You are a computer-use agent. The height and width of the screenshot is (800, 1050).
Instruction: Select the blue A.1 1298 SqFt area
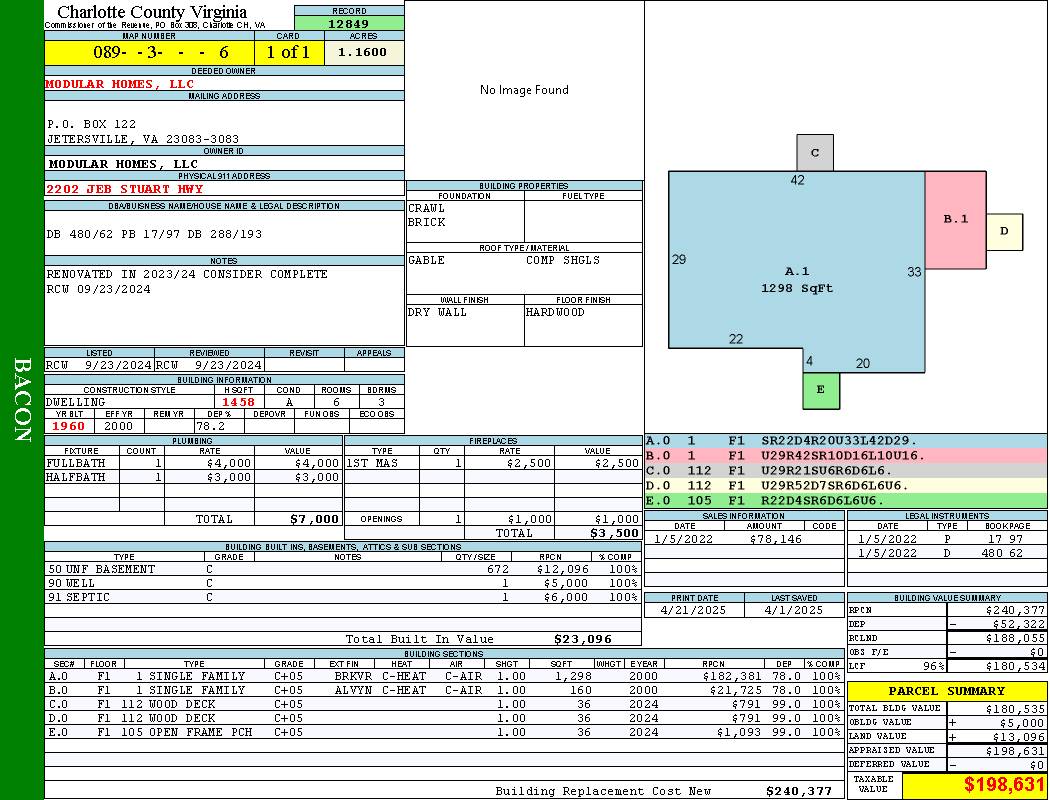coord(796,279)
